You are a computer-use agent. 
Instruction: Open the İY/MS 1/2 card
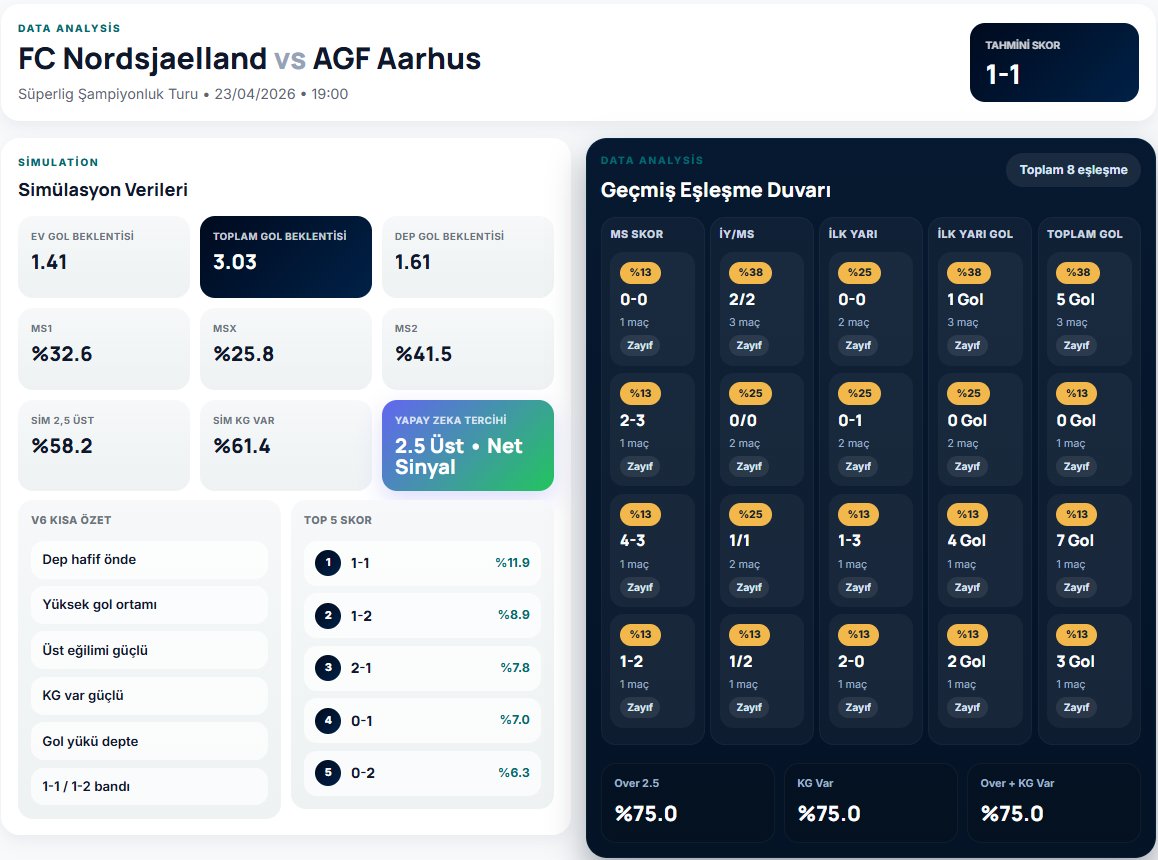coord(761,671)
